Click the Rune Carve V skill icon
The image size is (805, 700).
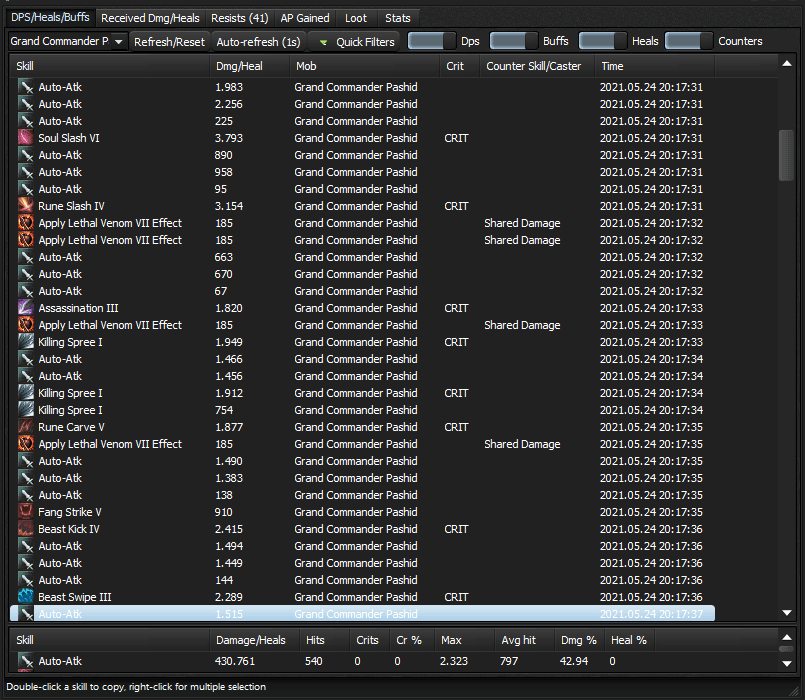point(26,427)
